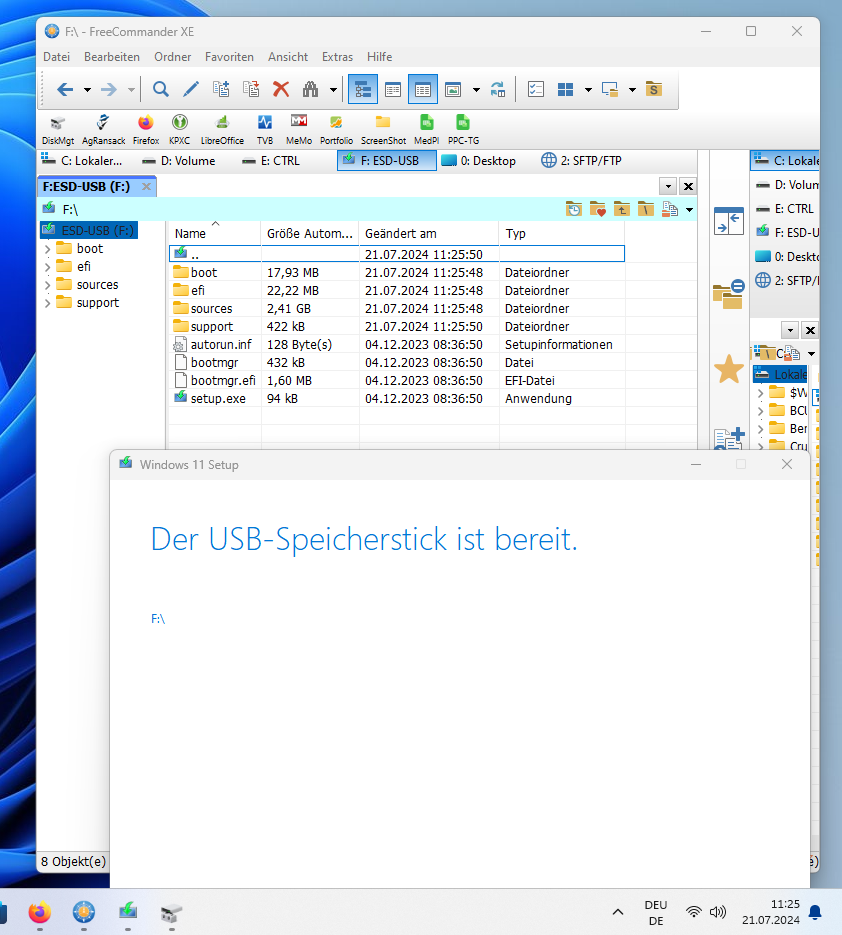Viewport: 842px width, 935px height.
Task: Expand the support folder in tree
Action: pyautogui.click(x=48, y=303)
